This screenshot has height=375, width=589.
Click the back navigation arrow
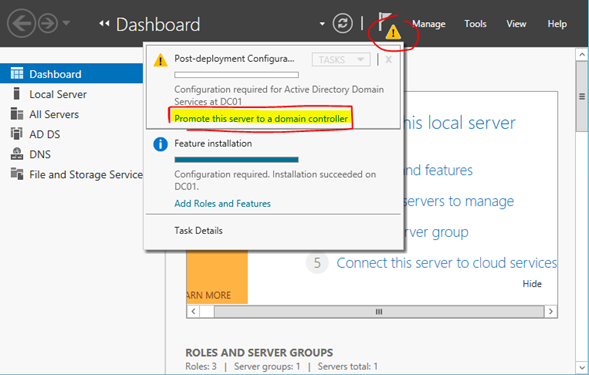tap(21, 23)
